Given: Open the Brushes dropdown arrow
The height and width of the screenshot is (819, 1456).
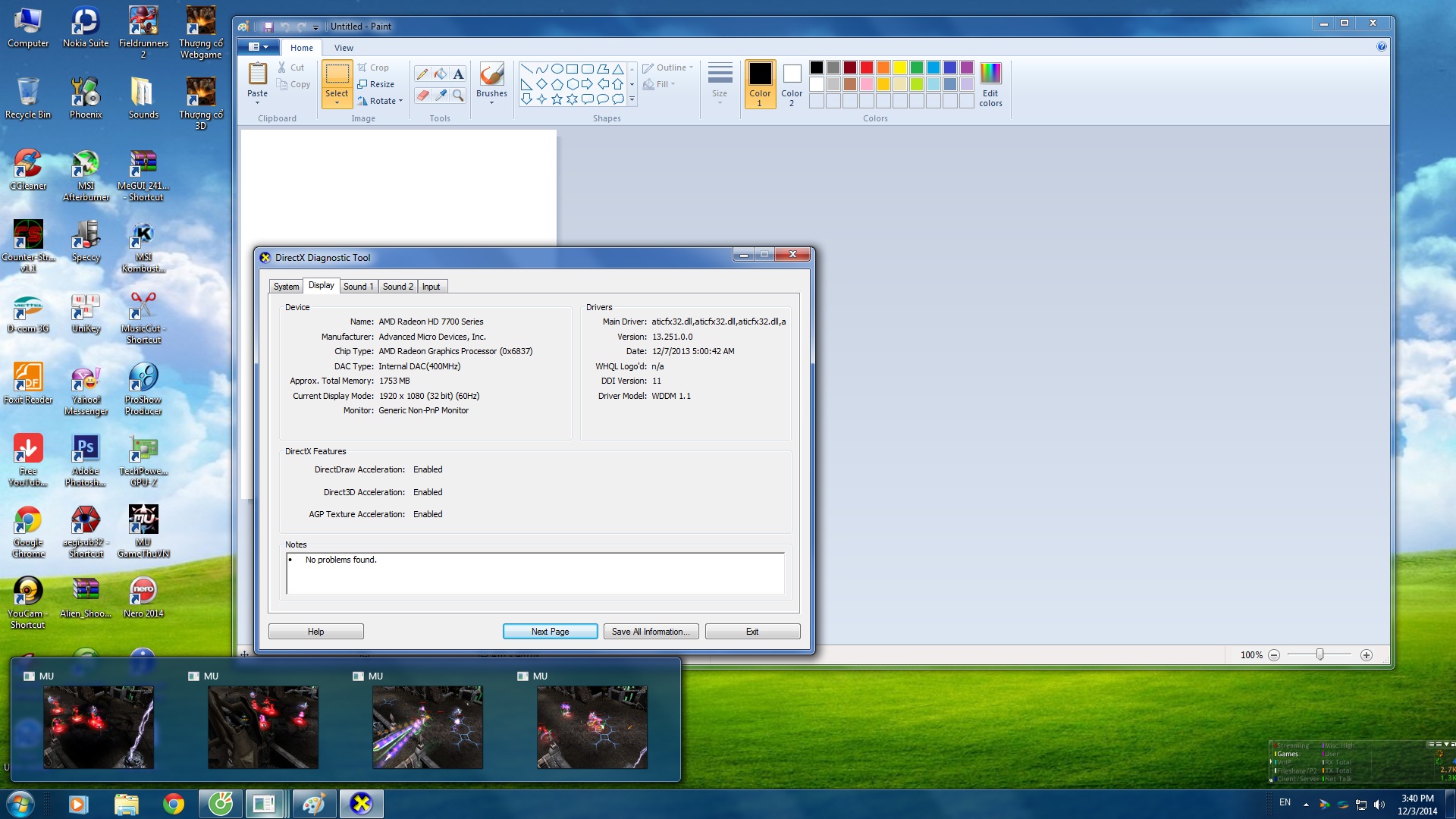Looking at the screenshot, I should tap(491, 102).
